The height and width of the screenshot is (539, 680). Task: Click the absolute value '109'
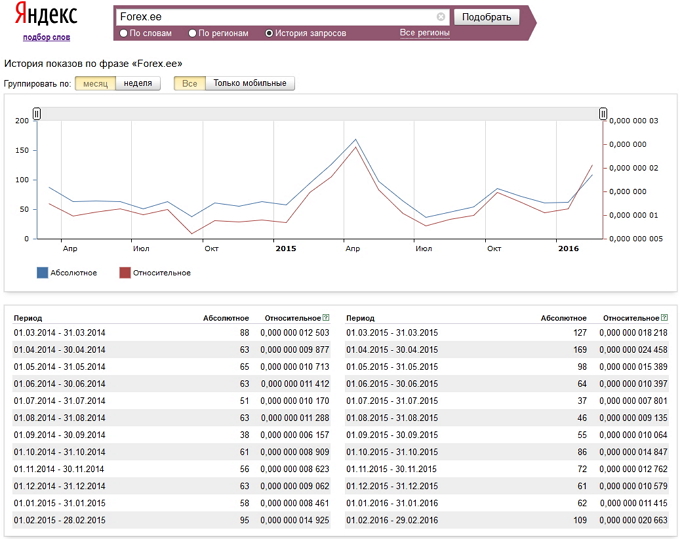point(580,520)
